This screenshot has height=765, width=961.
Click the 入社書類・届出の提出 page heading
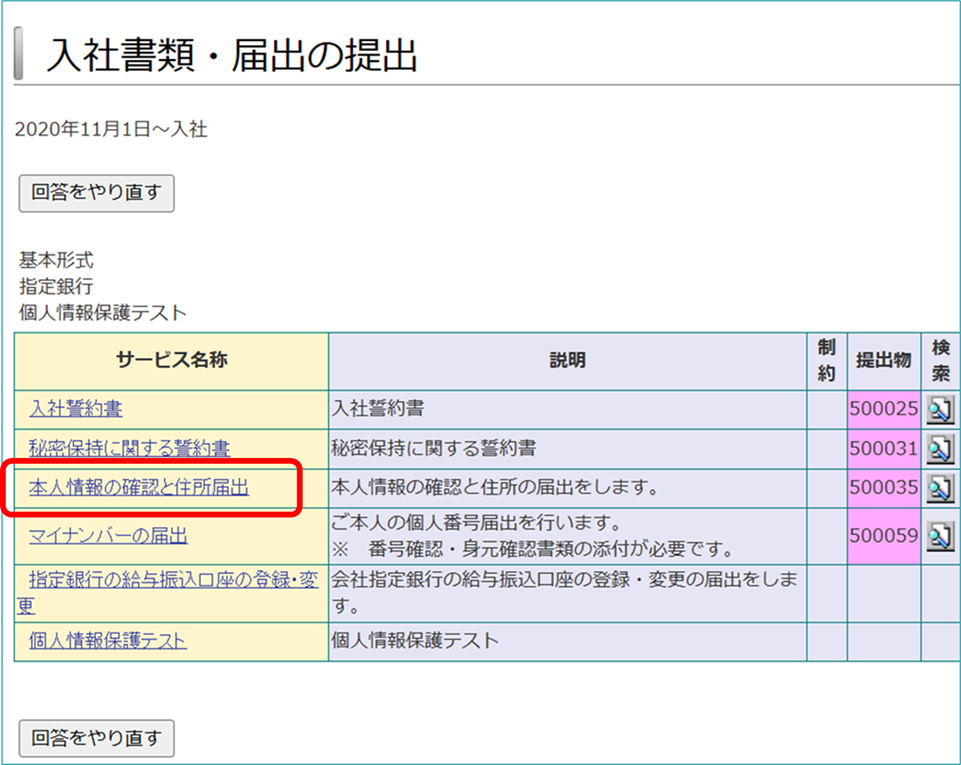click(232, 57)
